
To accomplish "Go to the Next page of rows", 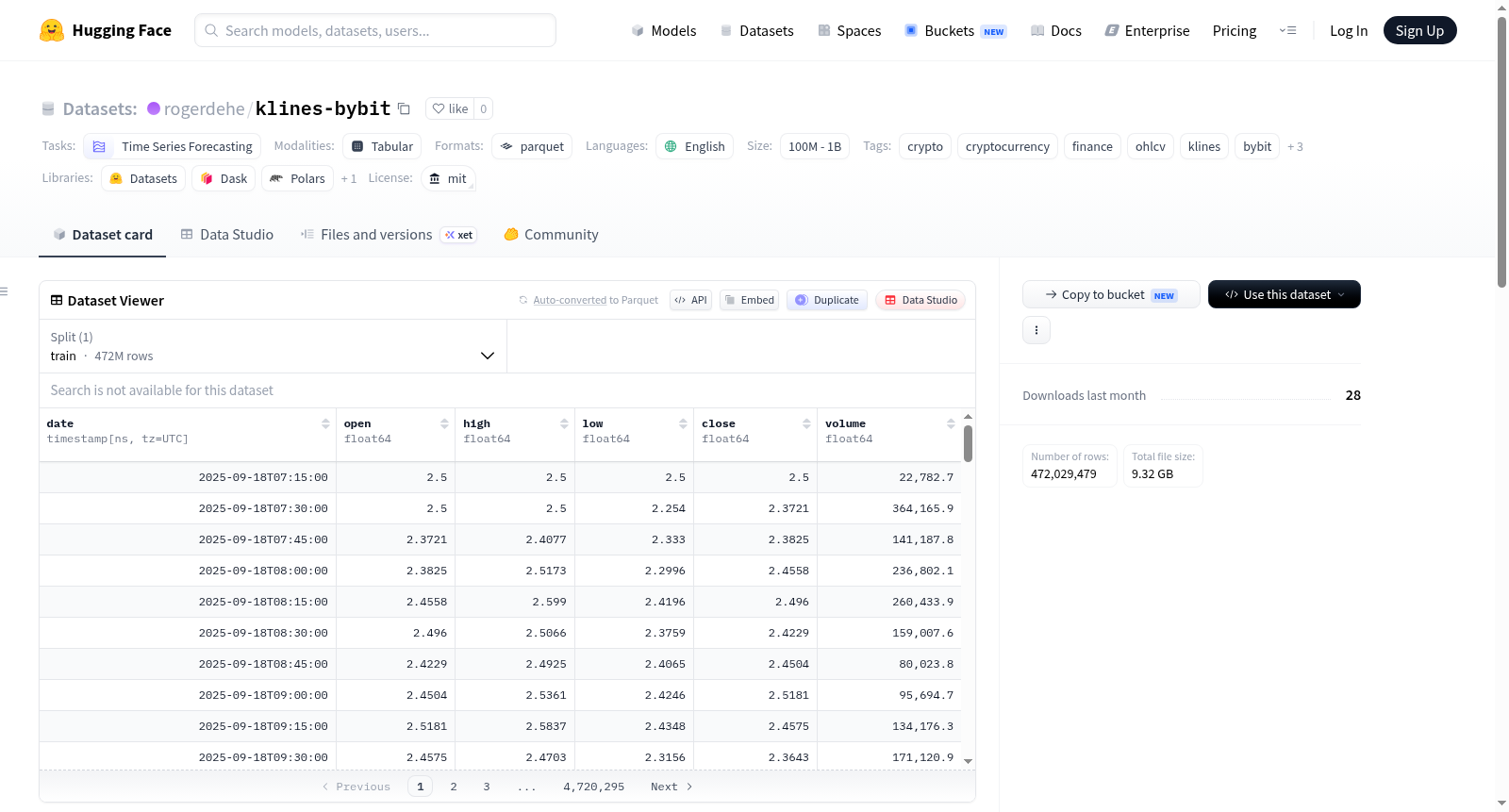I will pyautogui.click(x=672, y=787).
